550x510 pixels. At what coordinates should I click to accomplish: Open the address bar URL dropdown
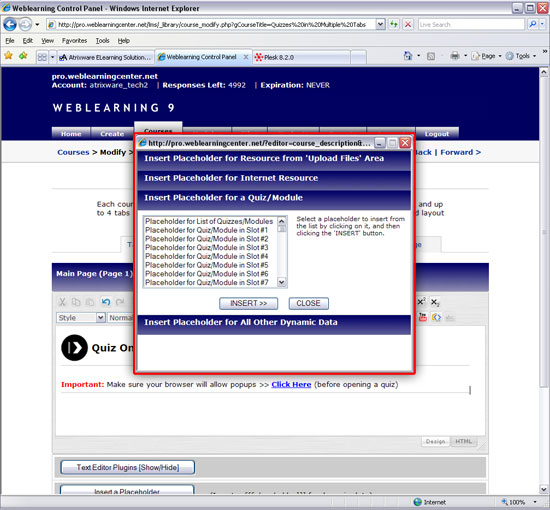point(380,24)
